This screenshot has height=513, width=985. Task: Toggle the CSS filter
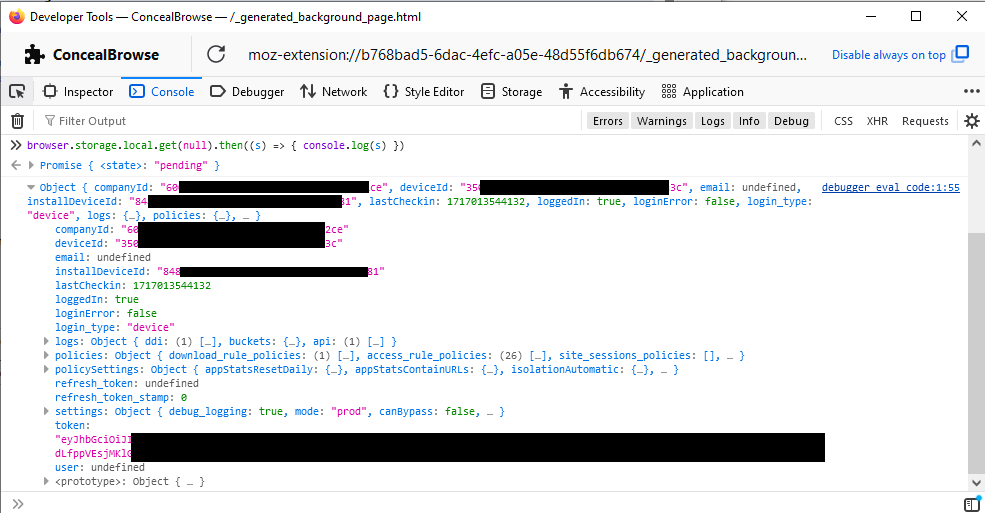point(843,121)
